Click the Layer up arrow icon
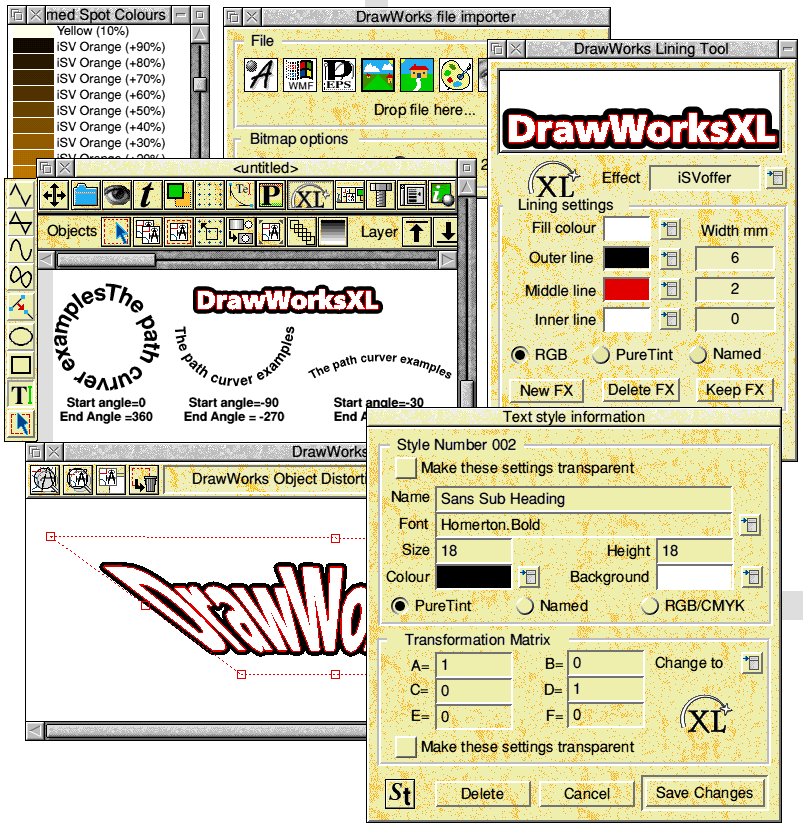Viewport: 803px width, 828px height. (x=417, y=232)
